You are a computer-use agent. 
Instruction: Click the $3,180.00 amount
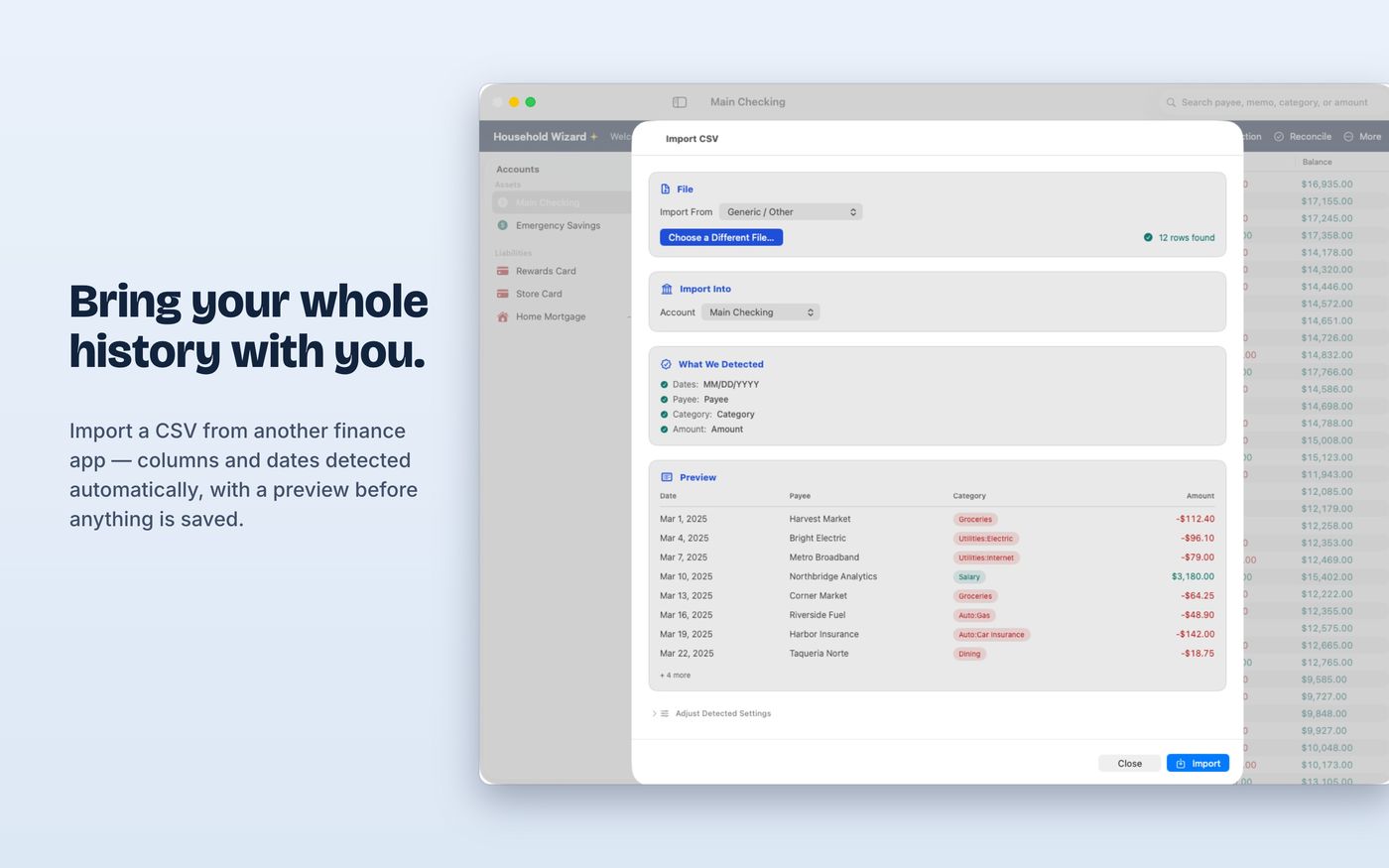1193,576
